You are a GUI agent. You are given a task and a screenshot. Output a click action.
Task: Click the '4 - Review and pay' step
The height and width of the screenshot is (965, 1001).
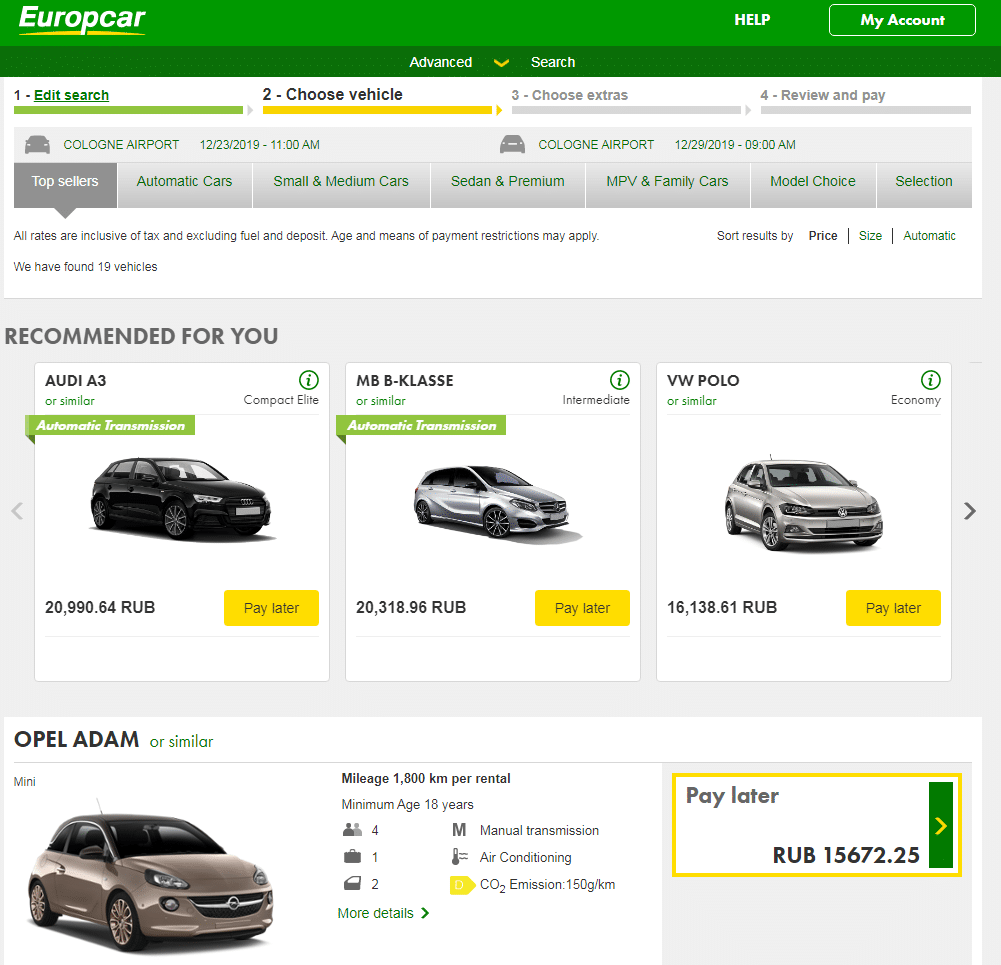822,95
